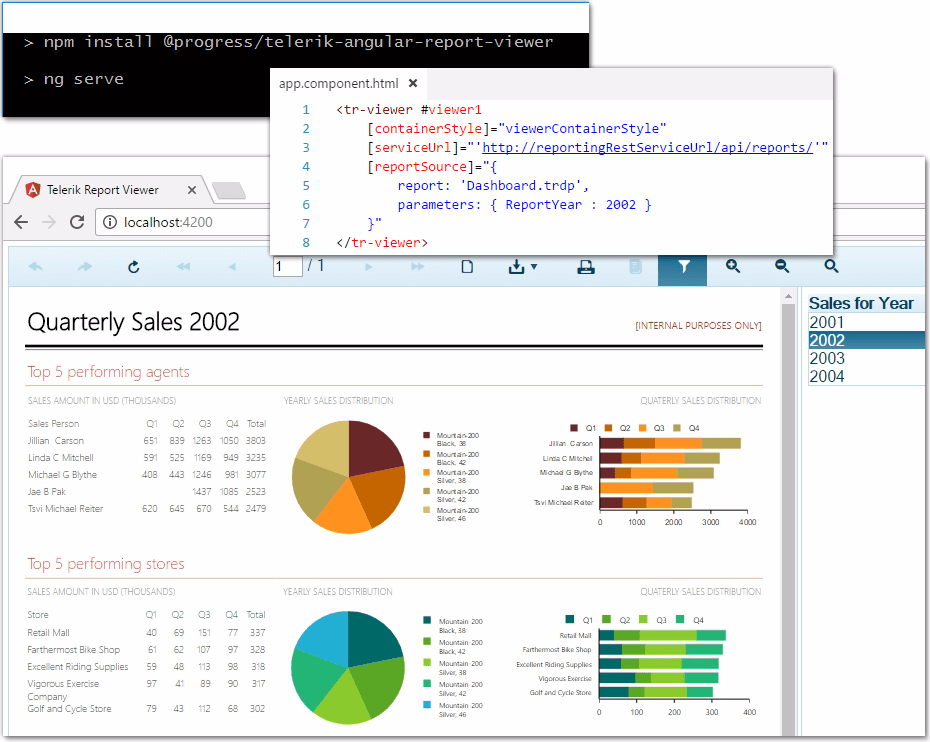This screenshot has height=742, width=930.
Task: Select the Telerik Report Viewer browser tab
Action: pyautogui.click(x=100, y=189)
